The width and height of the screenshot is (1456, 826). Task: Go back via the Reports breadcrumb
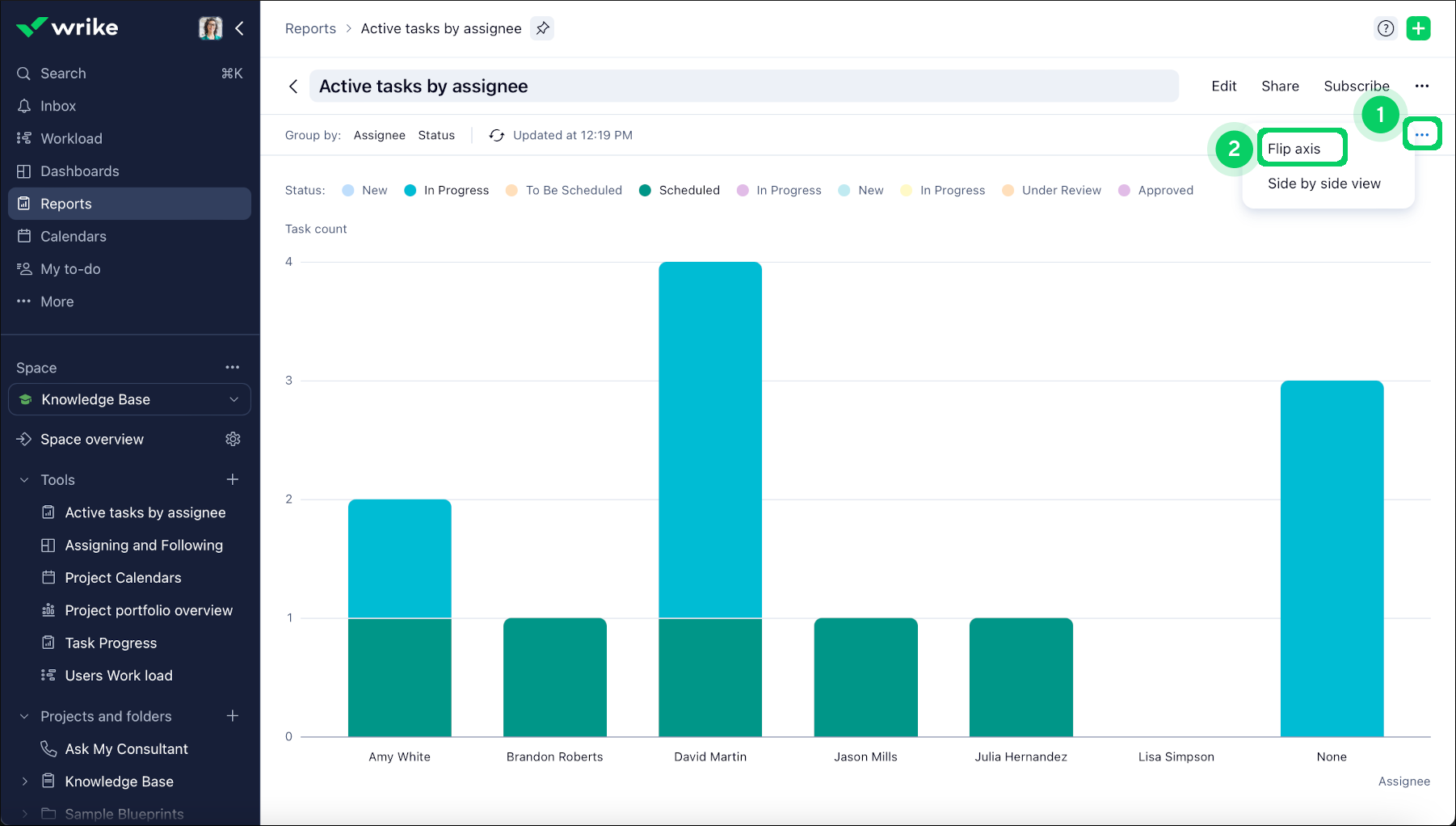310,28
